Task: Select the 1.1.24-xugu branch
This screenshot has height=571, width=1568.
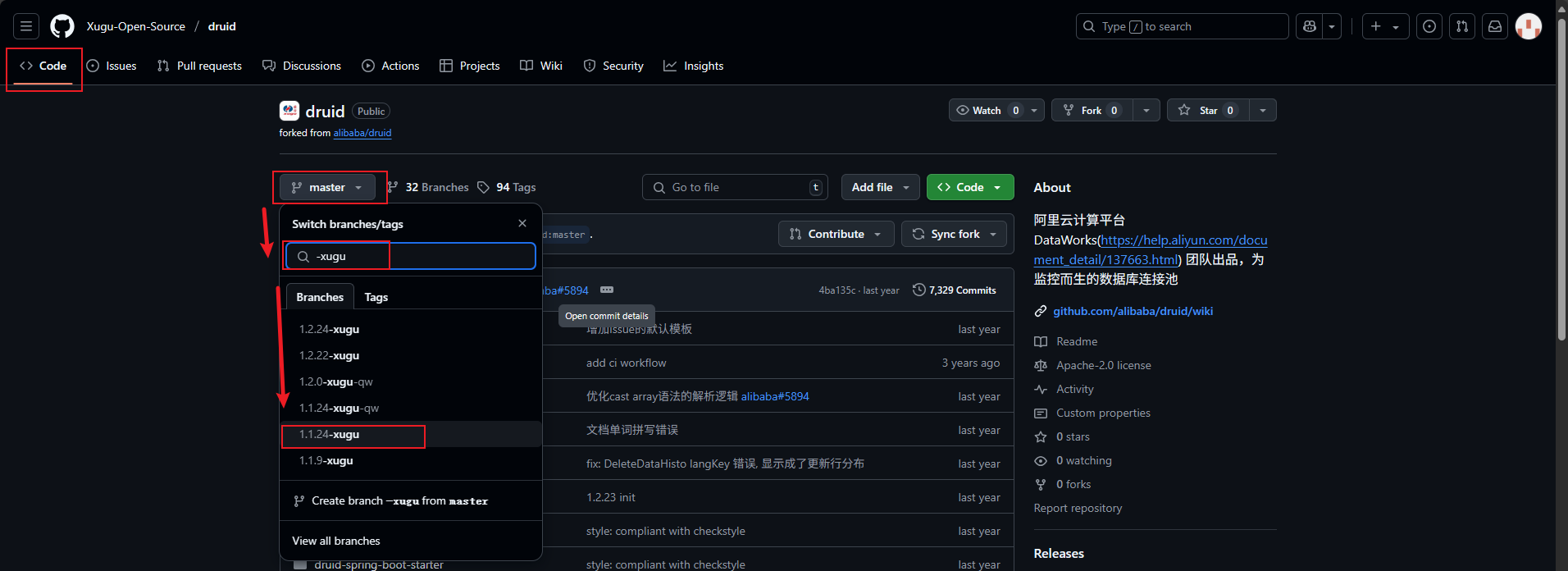Action: pyautogui.click(x=330, y=434)
